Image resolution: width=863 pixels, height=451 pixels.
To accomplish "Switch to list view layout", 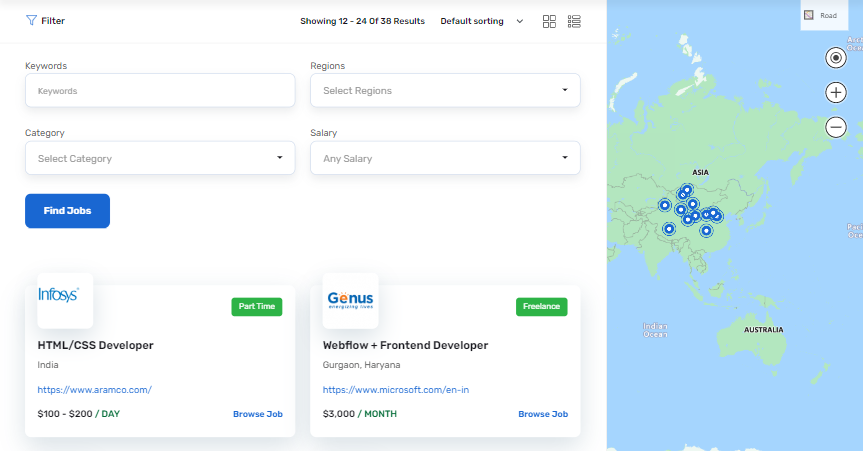I will tap(574, 21).
